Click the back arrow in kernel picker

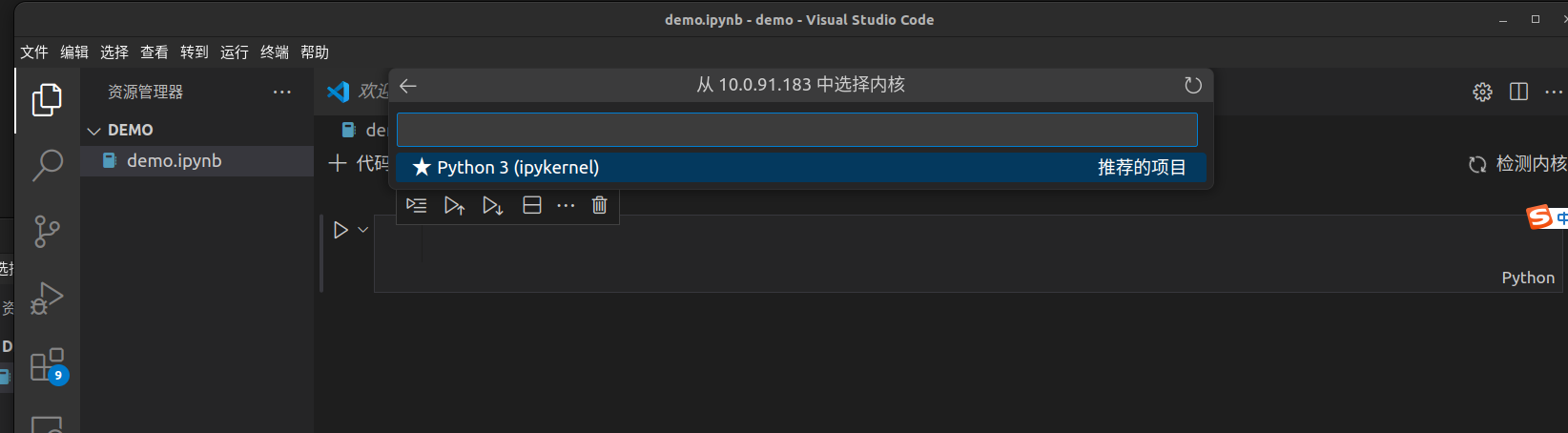(x=408, y=86)
